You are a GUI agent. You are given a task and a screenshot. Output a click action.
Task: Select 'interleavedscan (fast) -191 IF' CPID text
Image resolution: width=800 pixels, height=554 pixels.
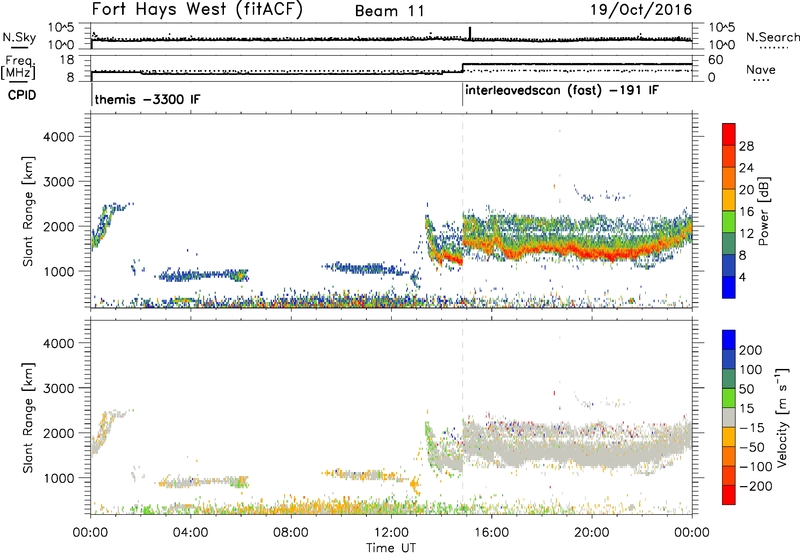click(x=562, y=91)
